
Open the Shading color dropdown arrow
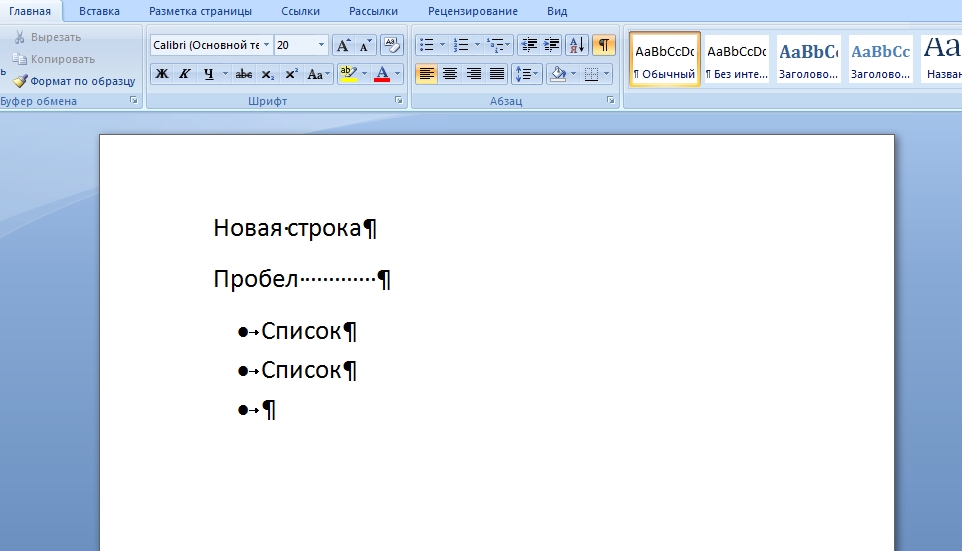574,74
